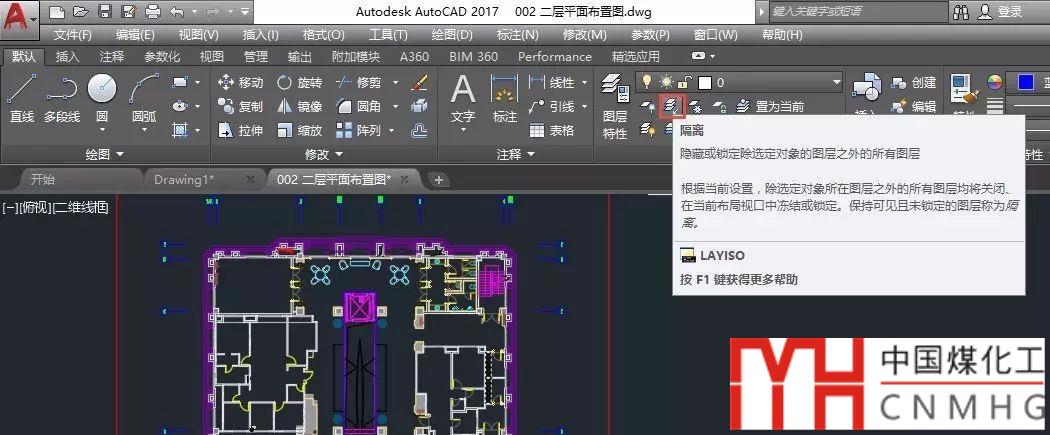1050x435 pixels.
Task: Select the Polyline (多段线) tool
Action: tap(62, 98)
